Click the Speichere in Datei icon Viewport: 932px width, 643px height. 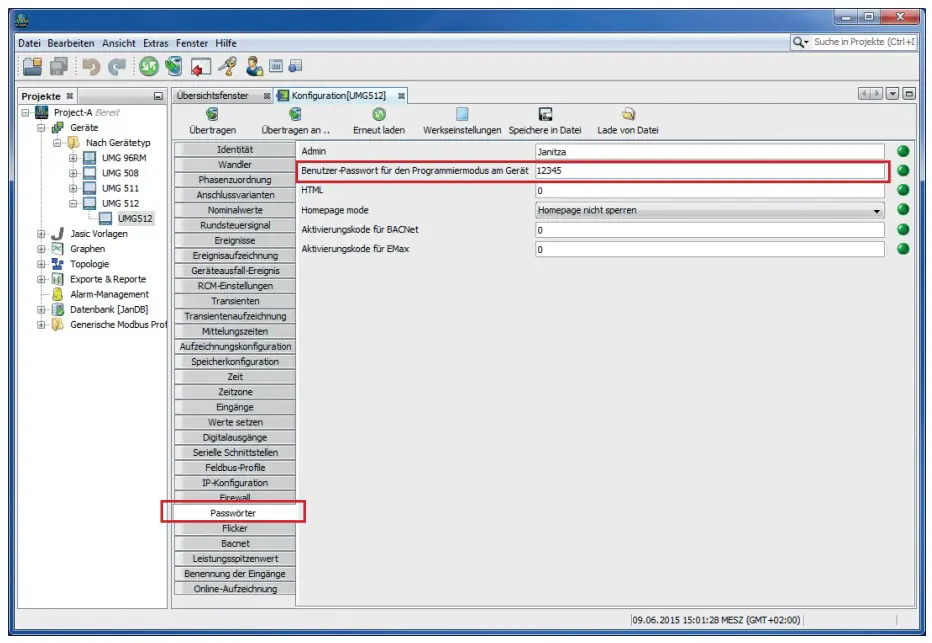point(545,115)
